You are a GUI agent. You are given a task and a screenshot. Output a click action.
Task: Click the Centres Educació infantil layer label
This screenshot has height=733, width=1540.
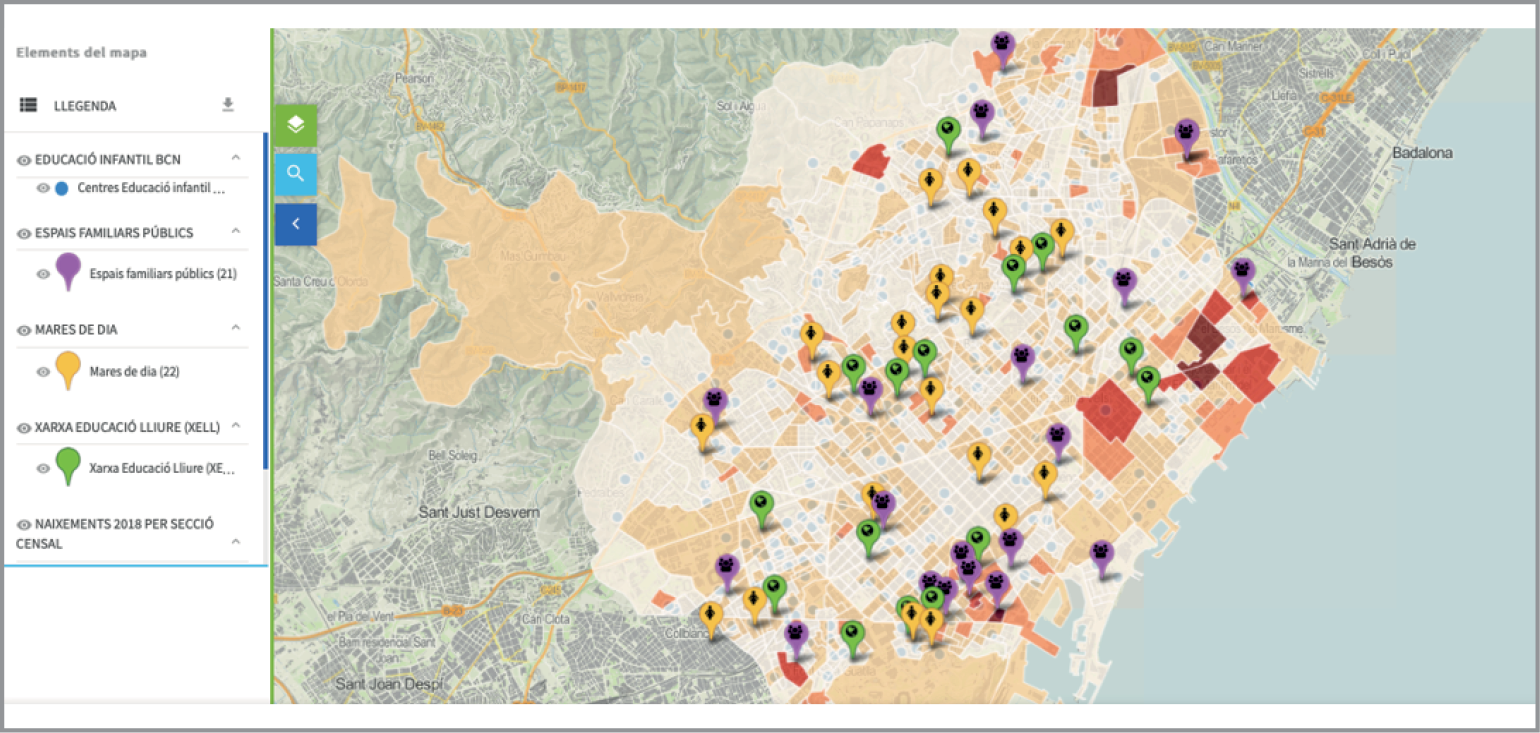(151, 188)
